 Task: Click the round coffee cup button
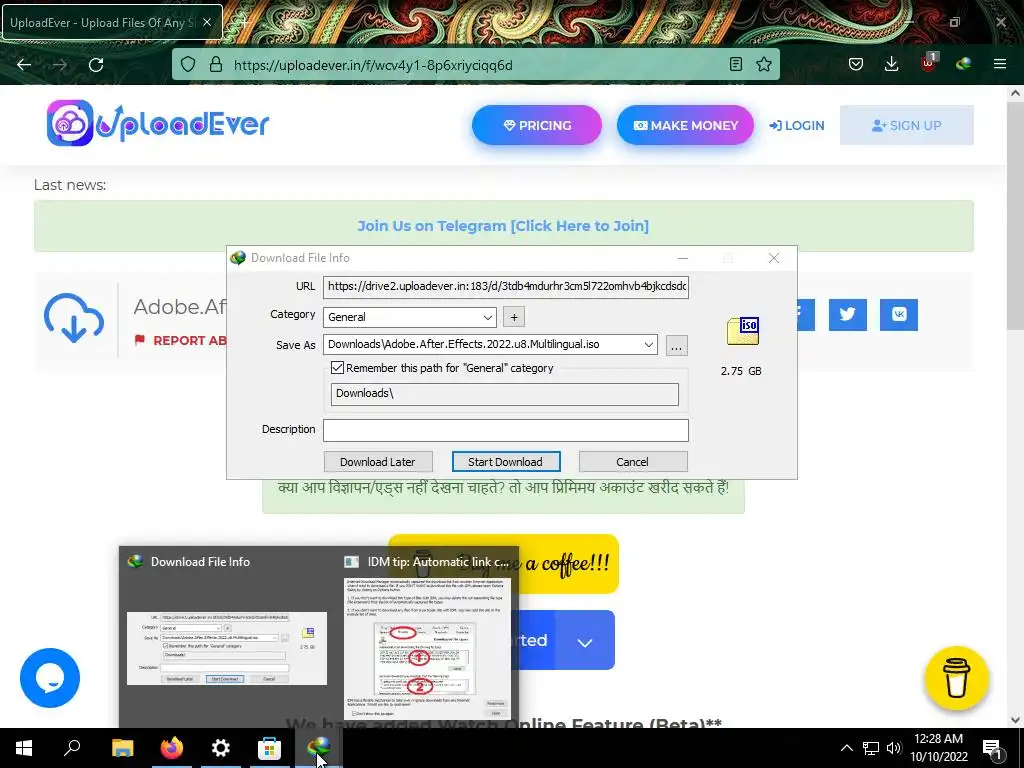[x=957, y=678]
